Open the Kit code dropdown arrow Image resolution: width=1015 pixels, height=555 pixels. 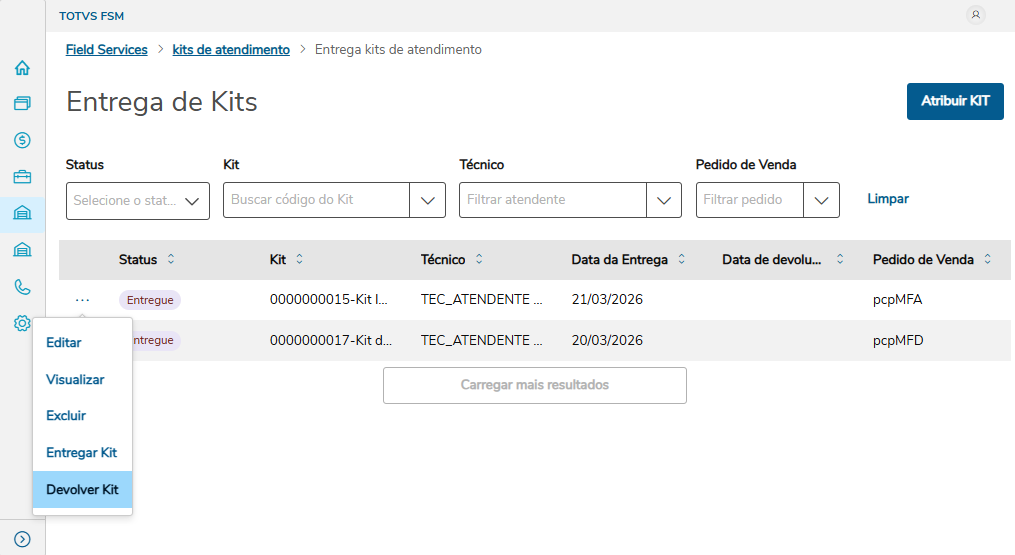428,200
